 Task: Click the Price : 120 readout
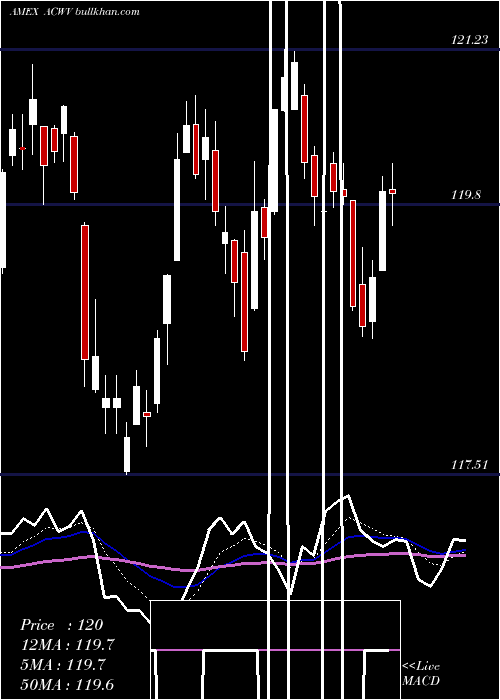tap(62, 625)
